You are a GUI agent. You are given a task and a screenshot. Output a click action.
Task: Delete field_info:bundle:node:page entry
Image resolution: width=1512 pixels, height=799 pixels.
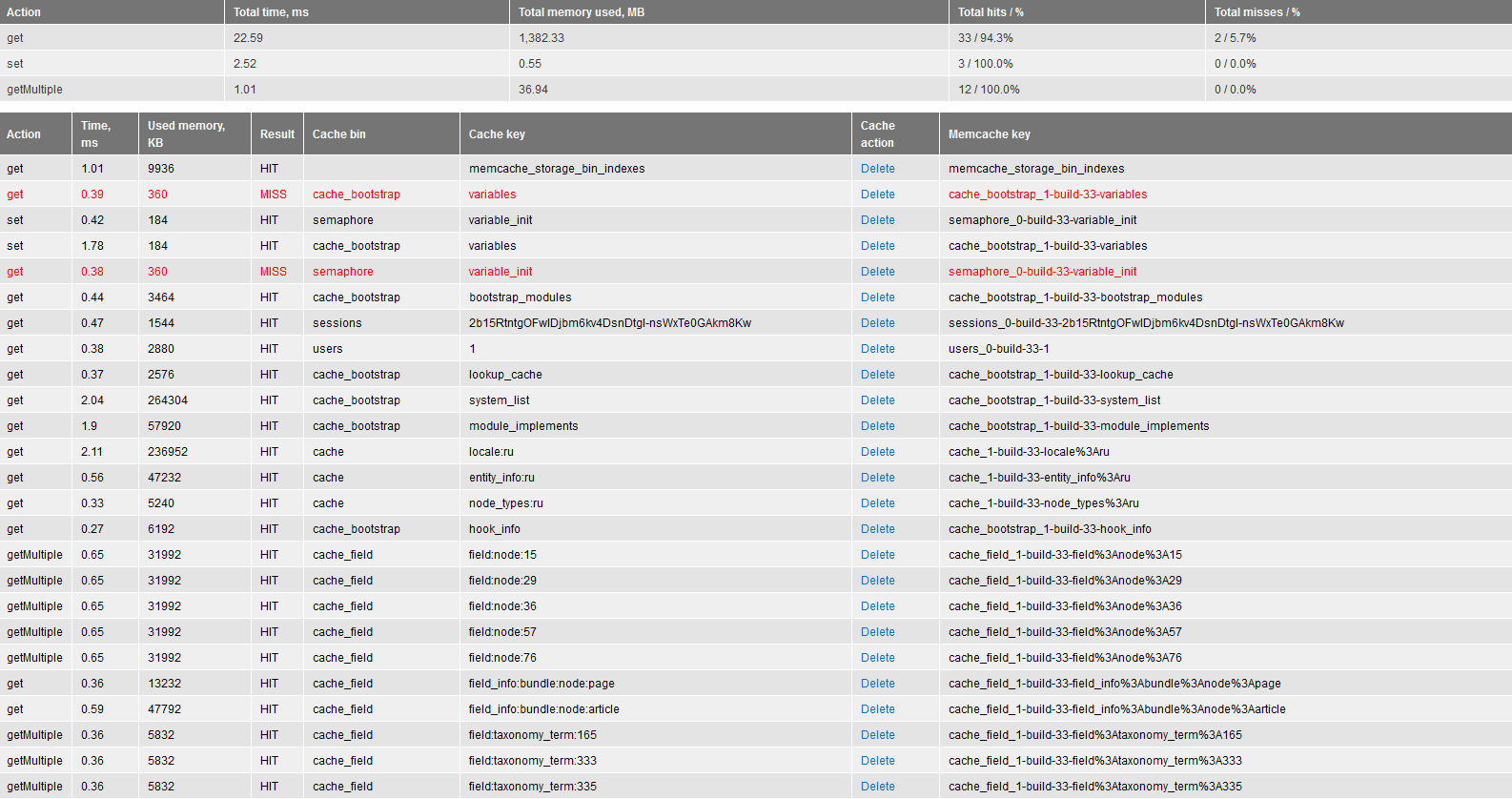tap(877, 684)
